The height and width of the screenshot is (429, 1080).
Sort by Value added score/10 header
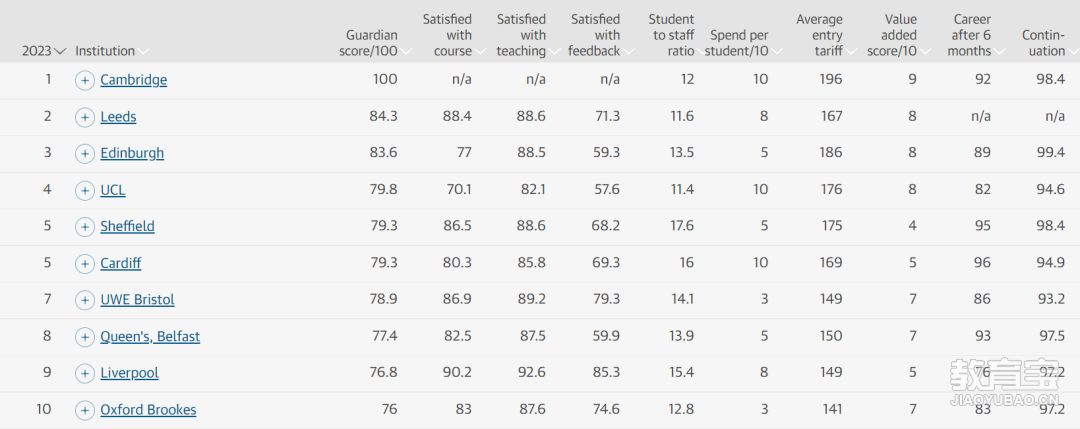[895, 35]
